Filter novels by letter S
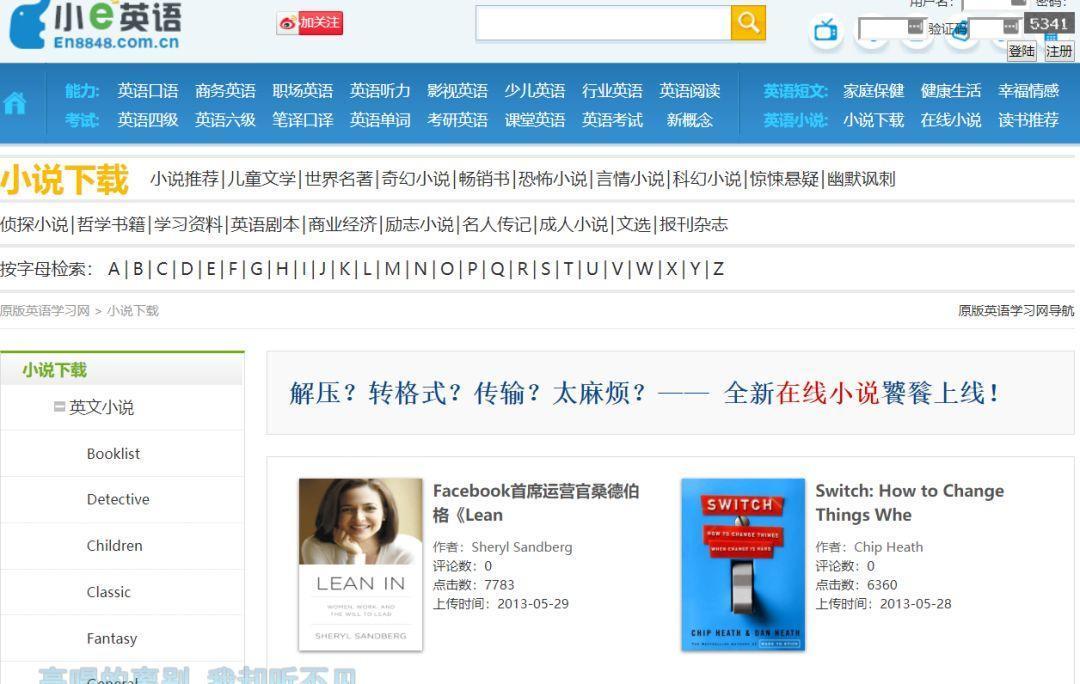This screenshot has height=684, width=1080. [546, 269]
